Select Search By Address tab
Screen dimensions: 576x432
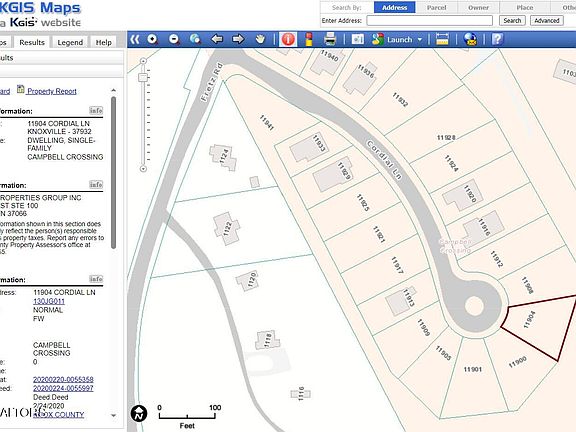(x=395, y=7)
